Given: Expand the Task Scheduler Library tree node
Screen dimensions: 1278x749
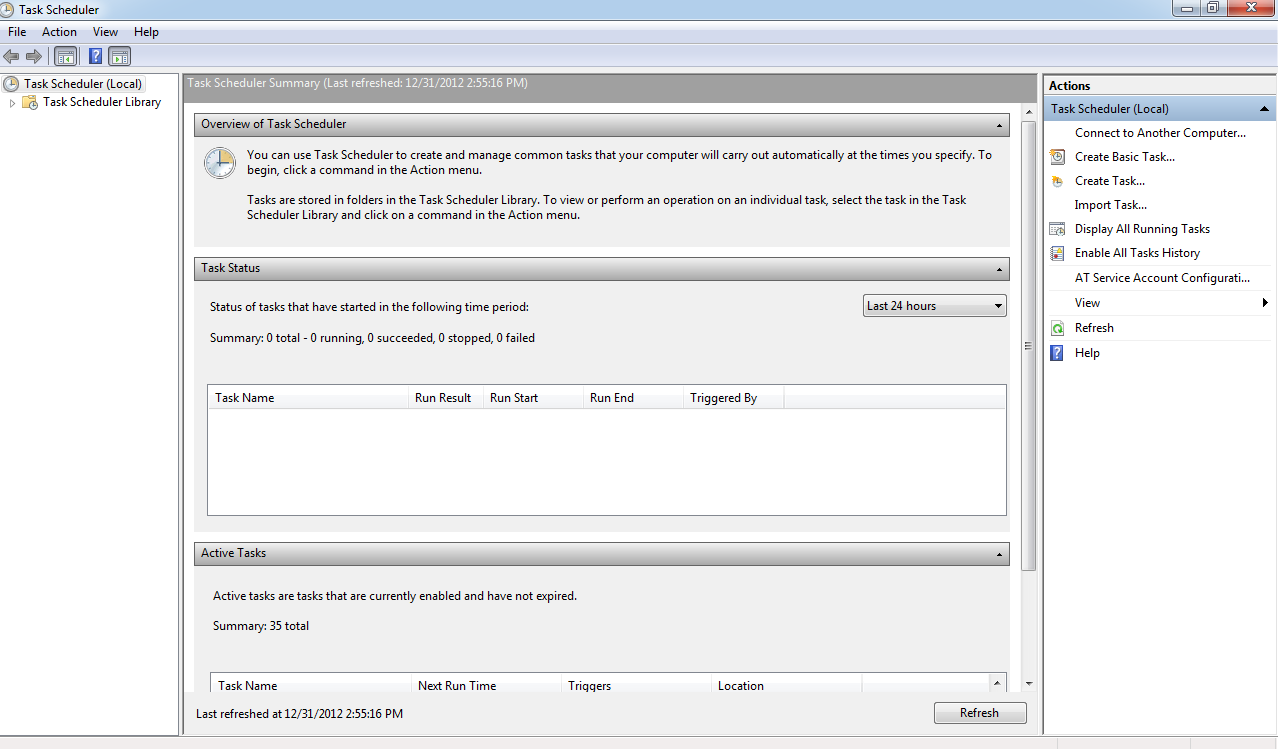Looking at the screenshot, I should [x=12, y=102].
